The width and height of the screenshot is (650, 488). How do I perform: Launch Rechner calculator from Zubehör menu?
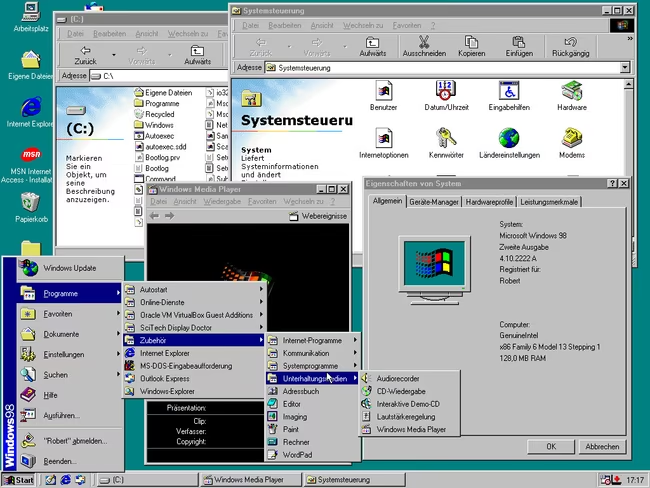313,442
